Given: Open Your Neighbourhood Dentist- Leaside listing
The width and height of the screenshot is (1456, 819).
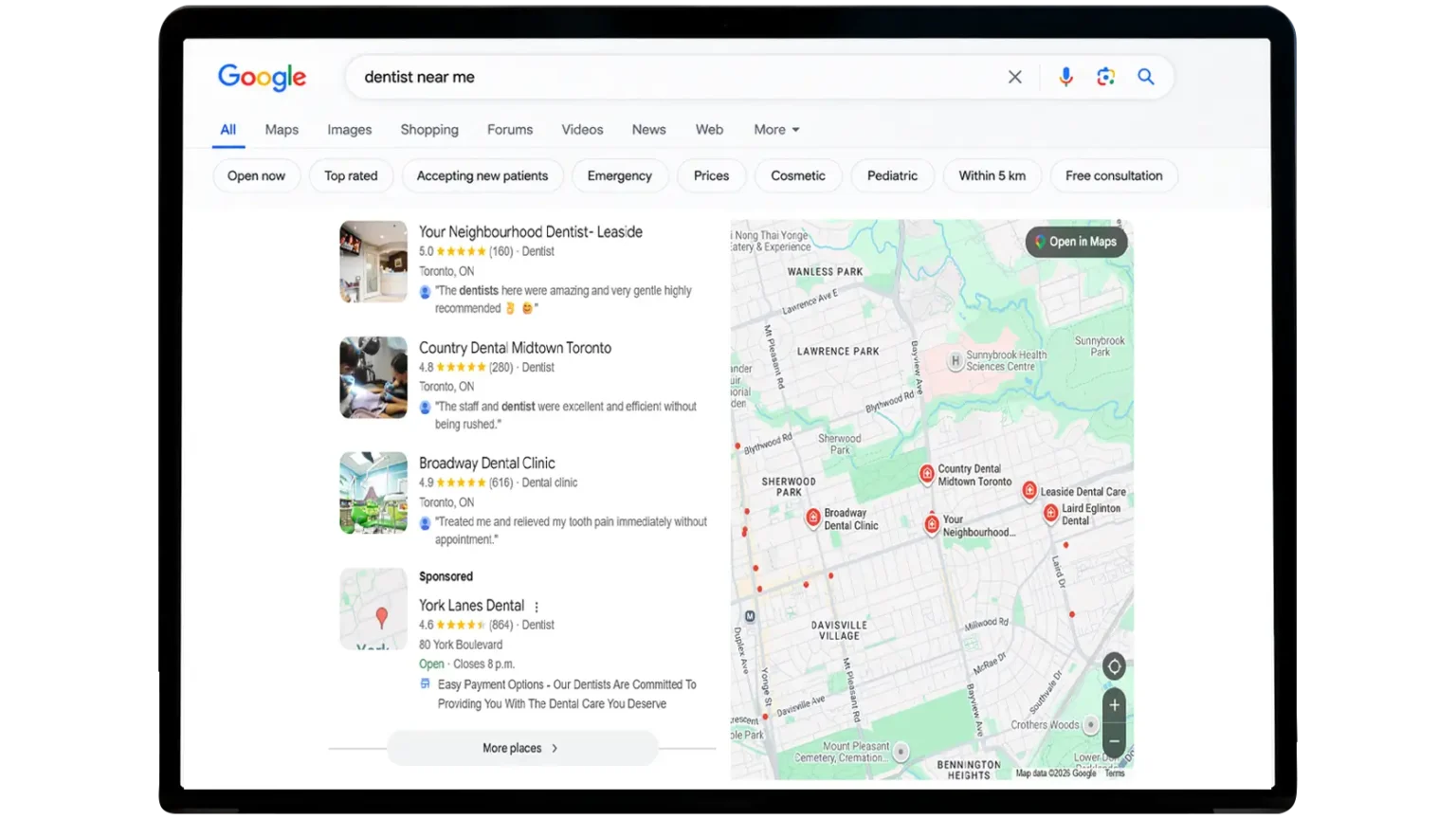Looking at the screenshot, I should (x=531, y=232).
